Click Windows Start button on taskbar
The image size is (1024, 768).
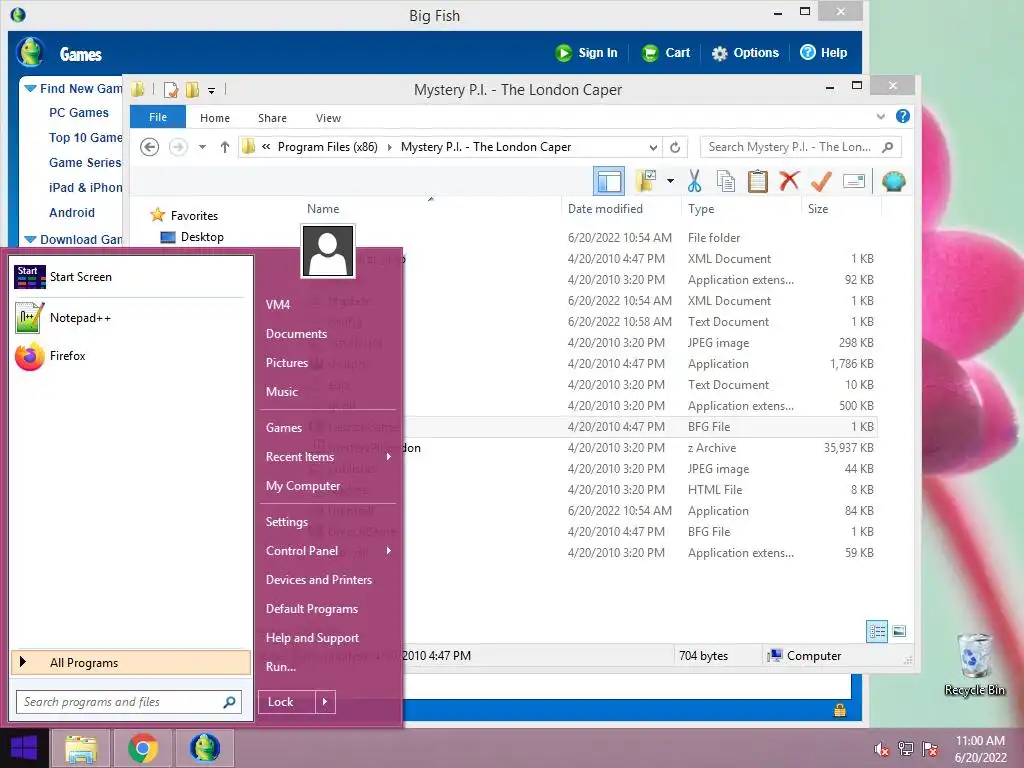tap(24, 748)
